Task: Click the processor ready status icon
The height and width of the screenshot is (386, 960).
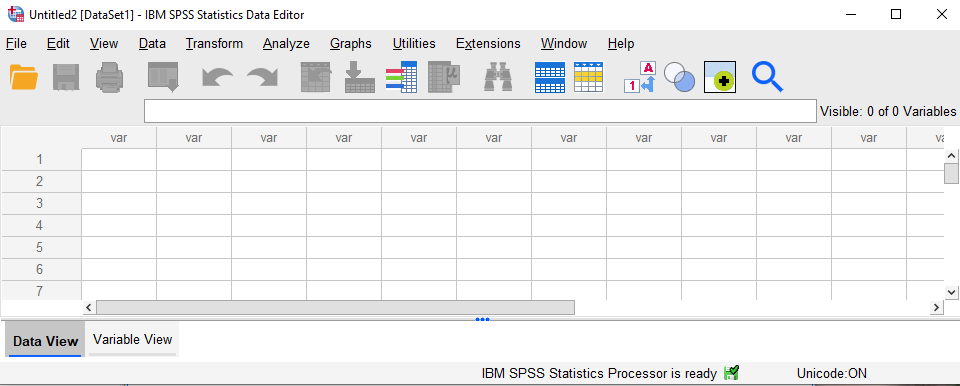Action: point(732,373)
